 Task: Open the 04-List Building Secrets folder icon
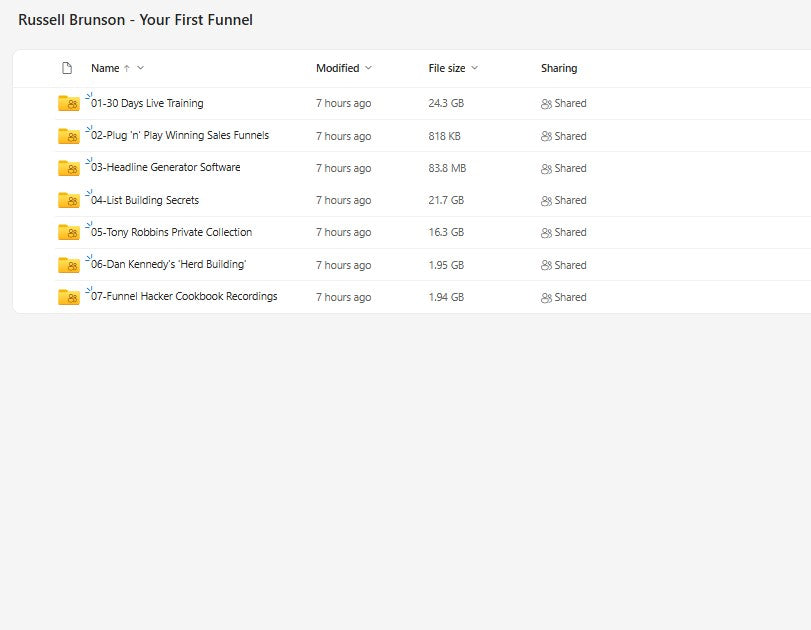69,200
